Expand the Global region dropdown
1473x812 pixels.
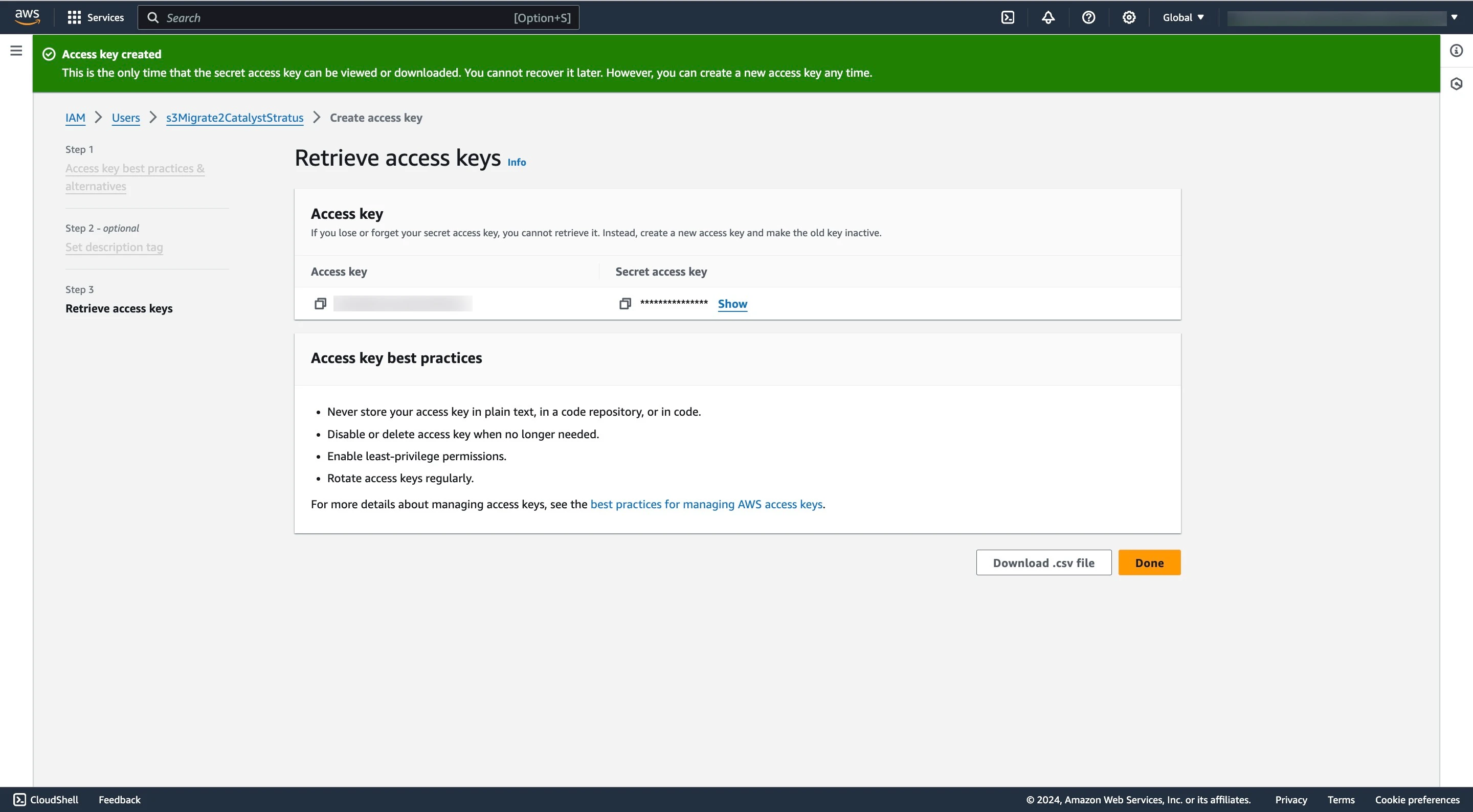coord(1183,18)
